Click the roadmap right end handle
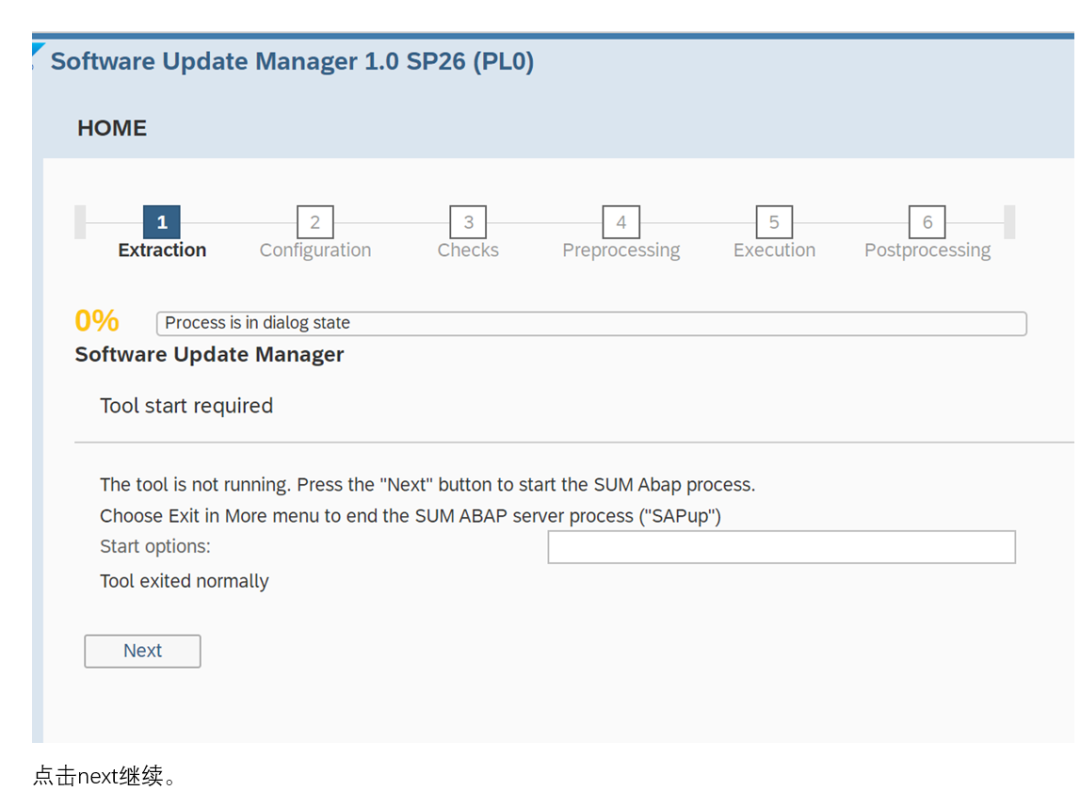 tap(1010, 222)
